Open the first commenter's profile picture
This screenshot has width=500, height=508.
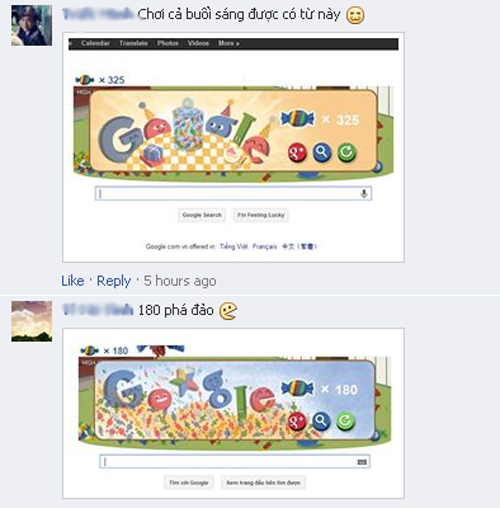coord(32,25)
